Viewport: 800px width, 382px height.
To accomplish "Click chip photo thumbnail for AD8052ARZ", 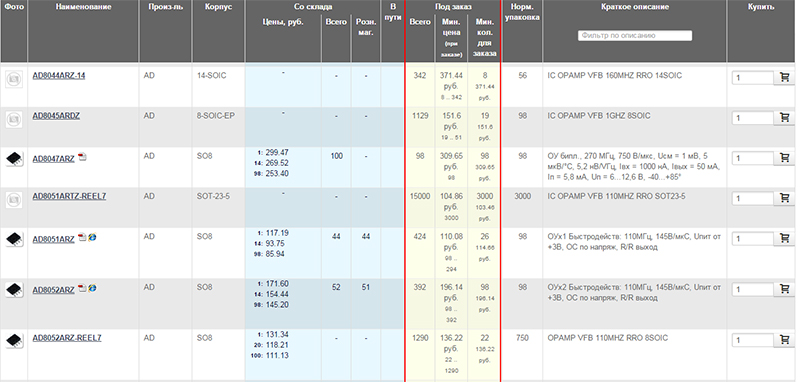I will point(14,290).
